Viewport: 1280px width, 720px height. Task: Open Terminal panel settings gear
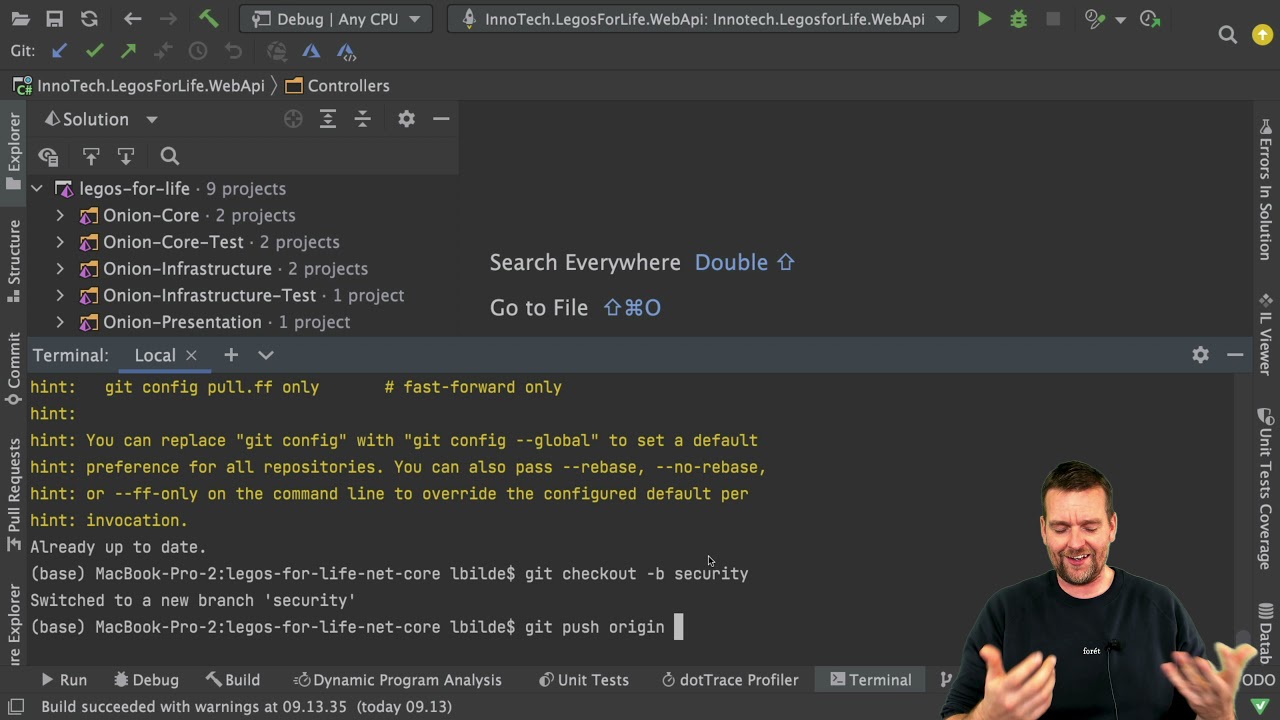1200,355
